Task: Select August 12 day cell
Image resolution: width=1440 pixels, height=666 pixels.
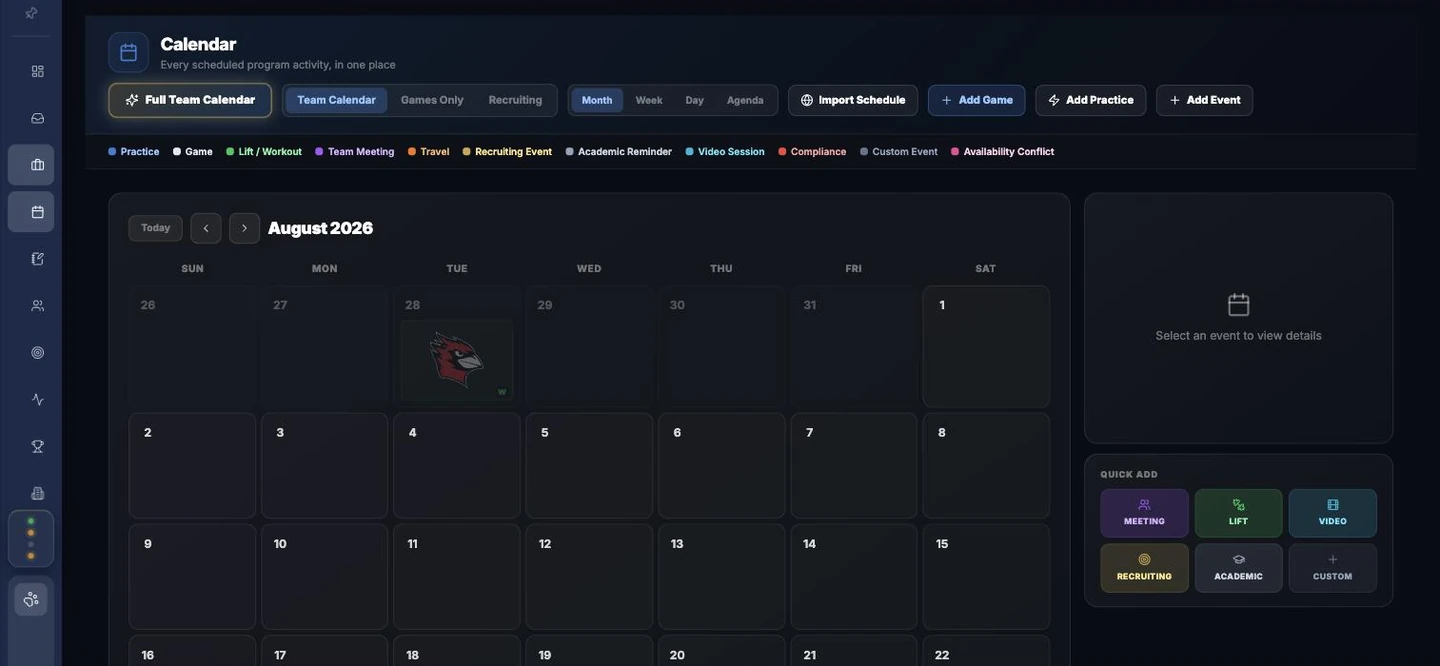Action: (x=589, y=577)
